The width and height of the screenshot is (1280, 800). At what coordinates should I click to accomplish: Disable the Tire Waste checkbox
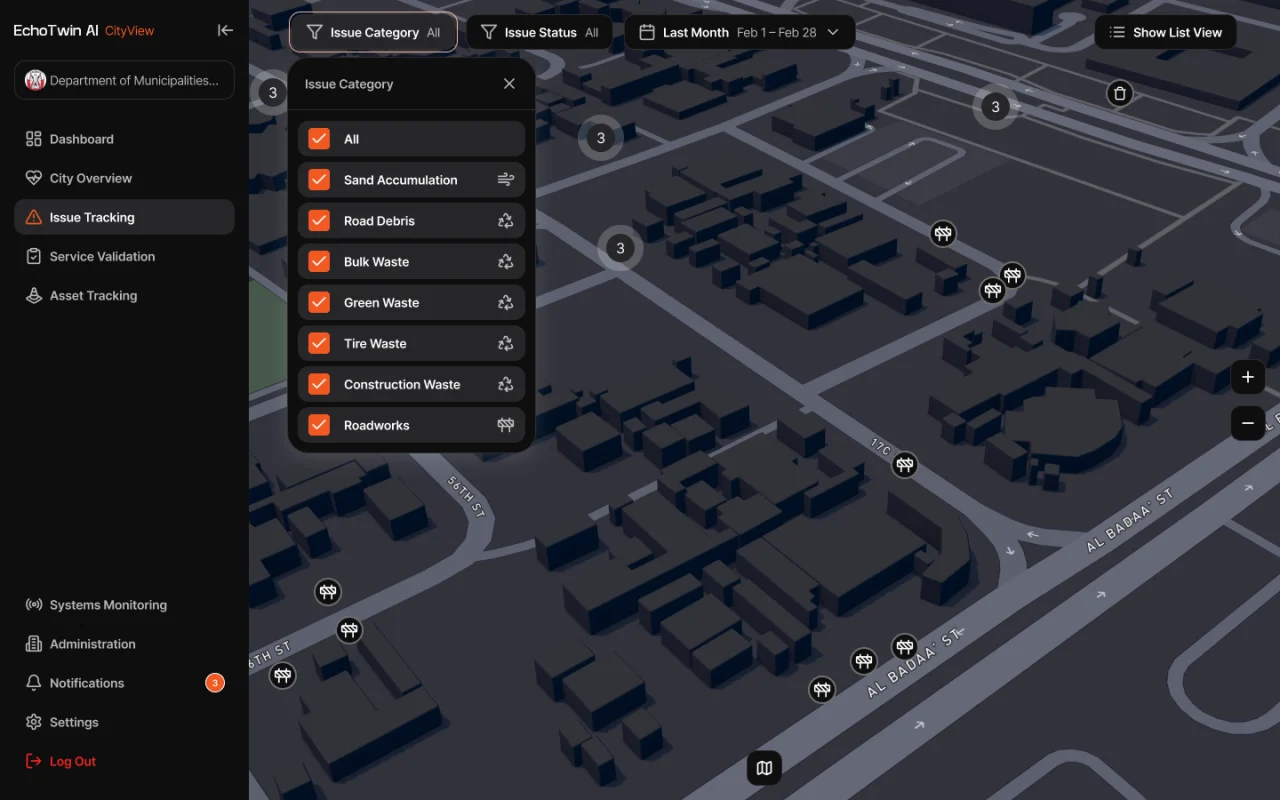click(319, 343)
